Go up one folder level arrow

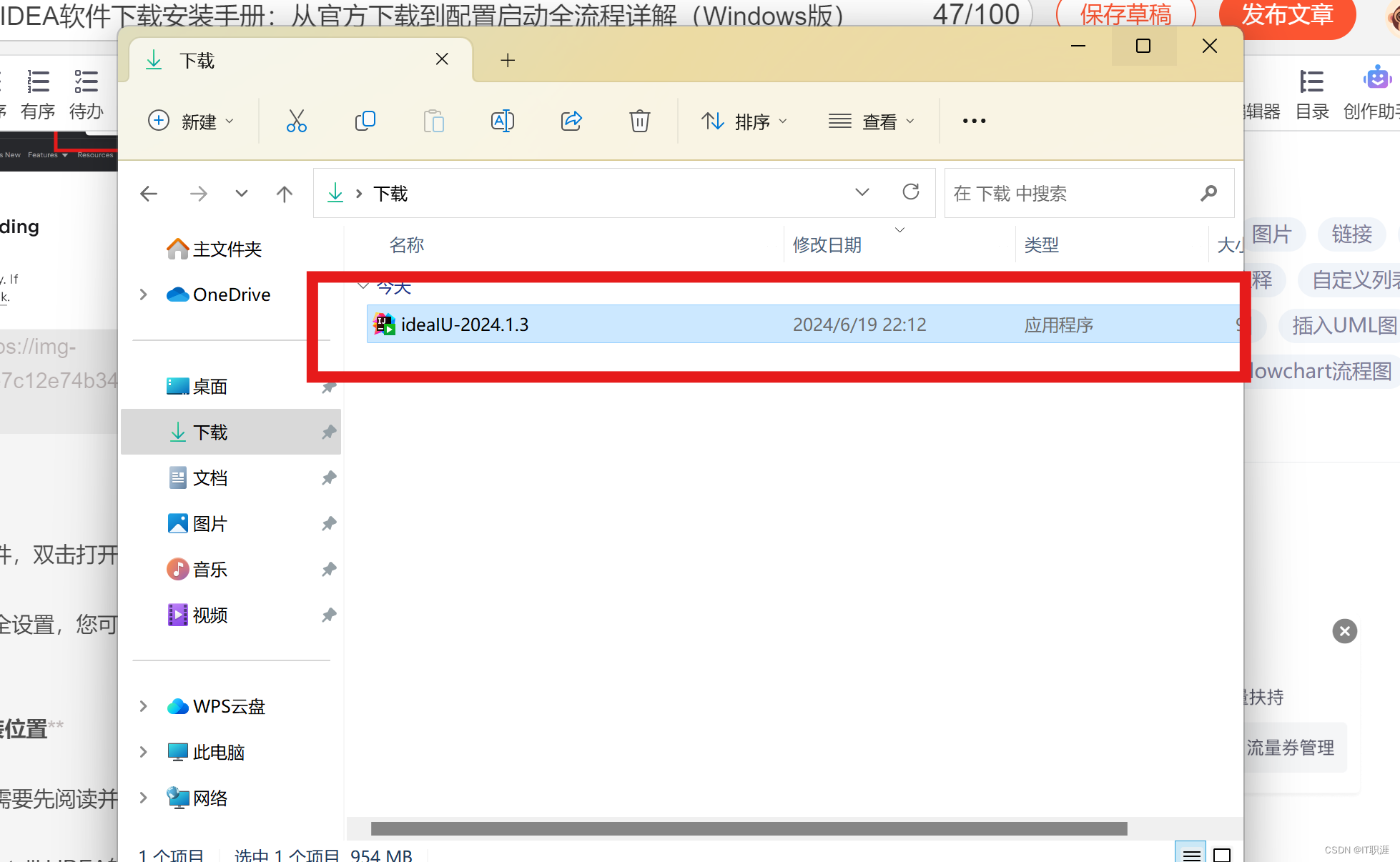coord(285,194)
